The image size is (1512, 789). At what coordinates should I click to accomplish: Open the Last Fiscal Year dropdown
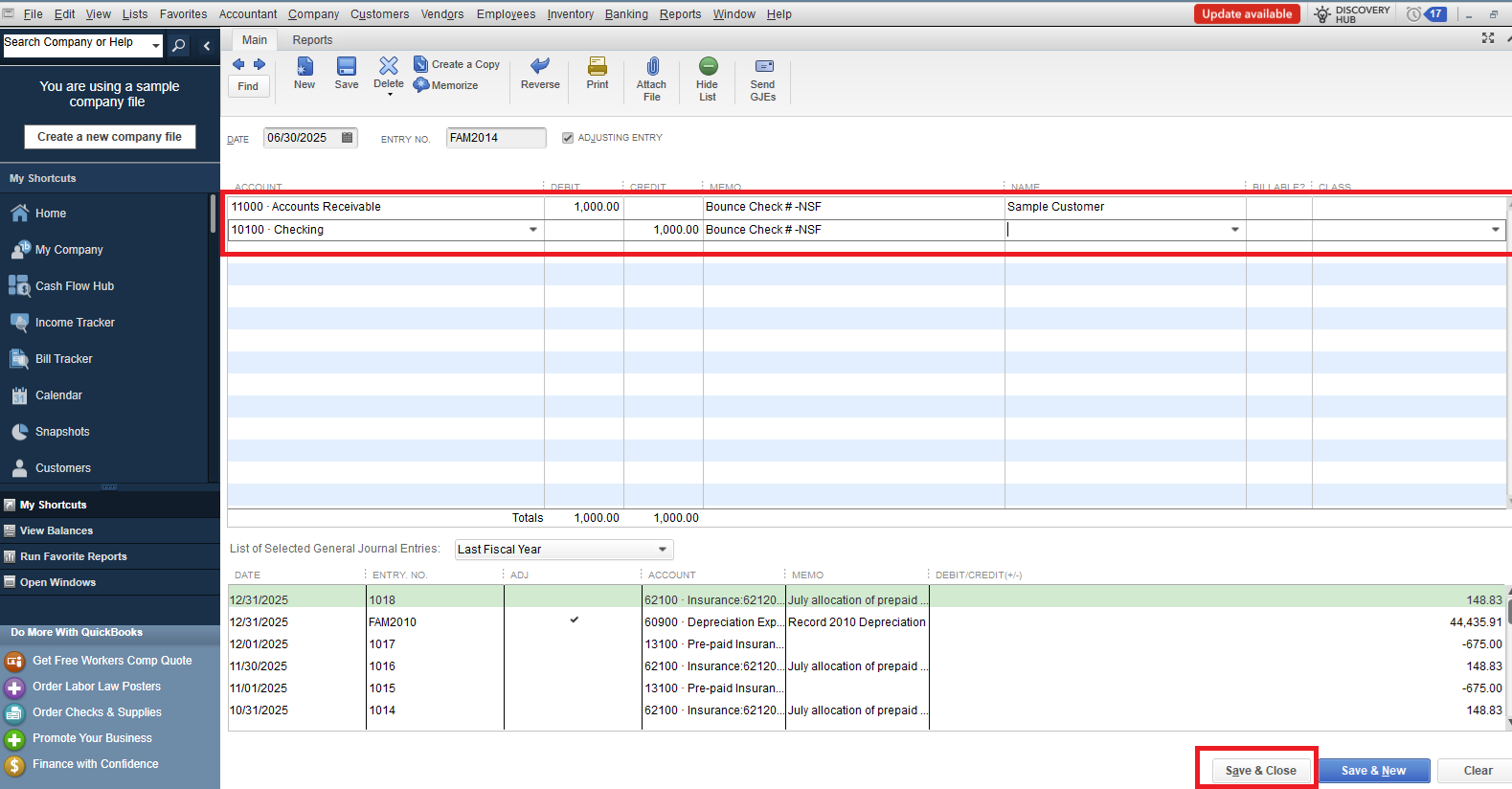pos(662,550)
